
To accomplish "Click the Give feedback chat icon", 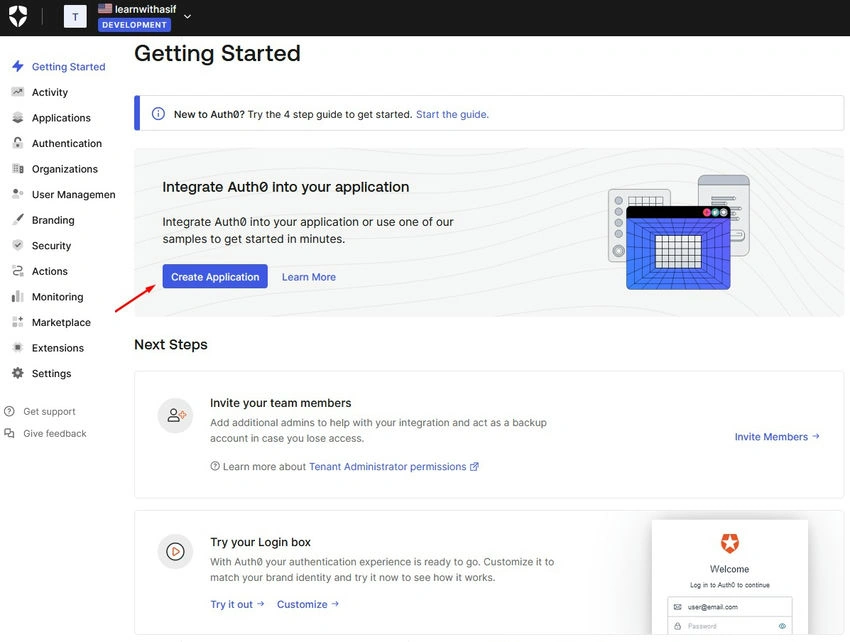I will click(9, 433).
